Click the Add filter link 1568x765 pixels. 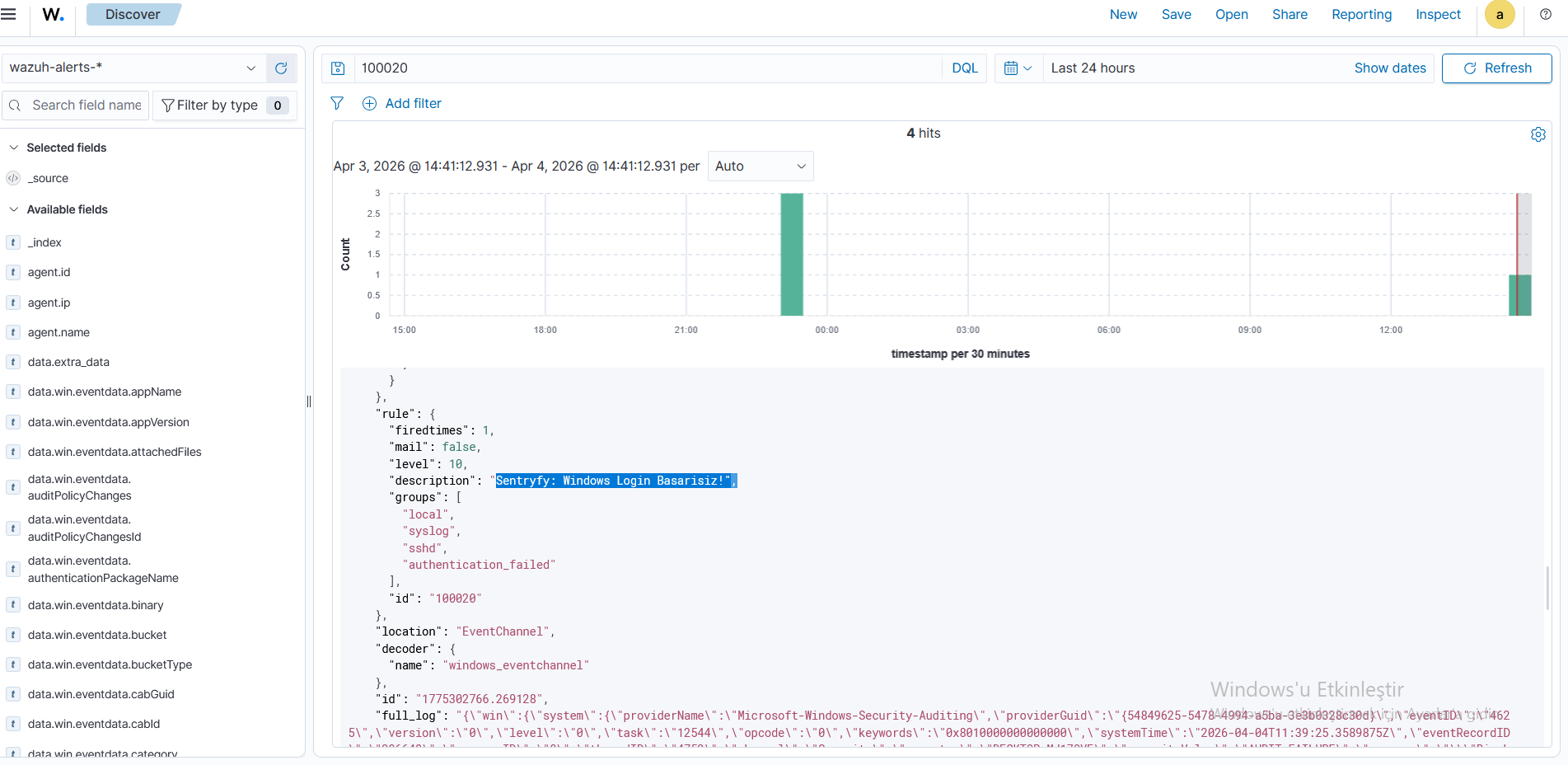[x=413, y=104]
